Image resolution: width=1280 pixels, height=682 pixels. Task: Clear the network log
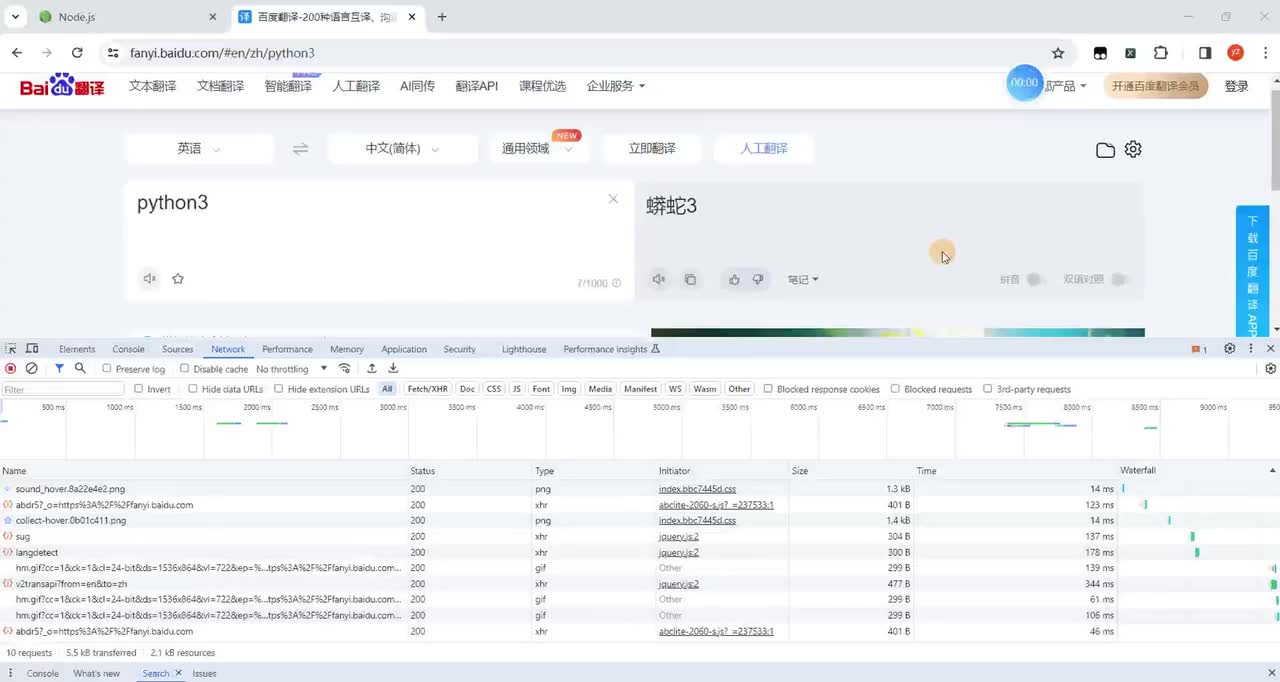coord(32,369)
